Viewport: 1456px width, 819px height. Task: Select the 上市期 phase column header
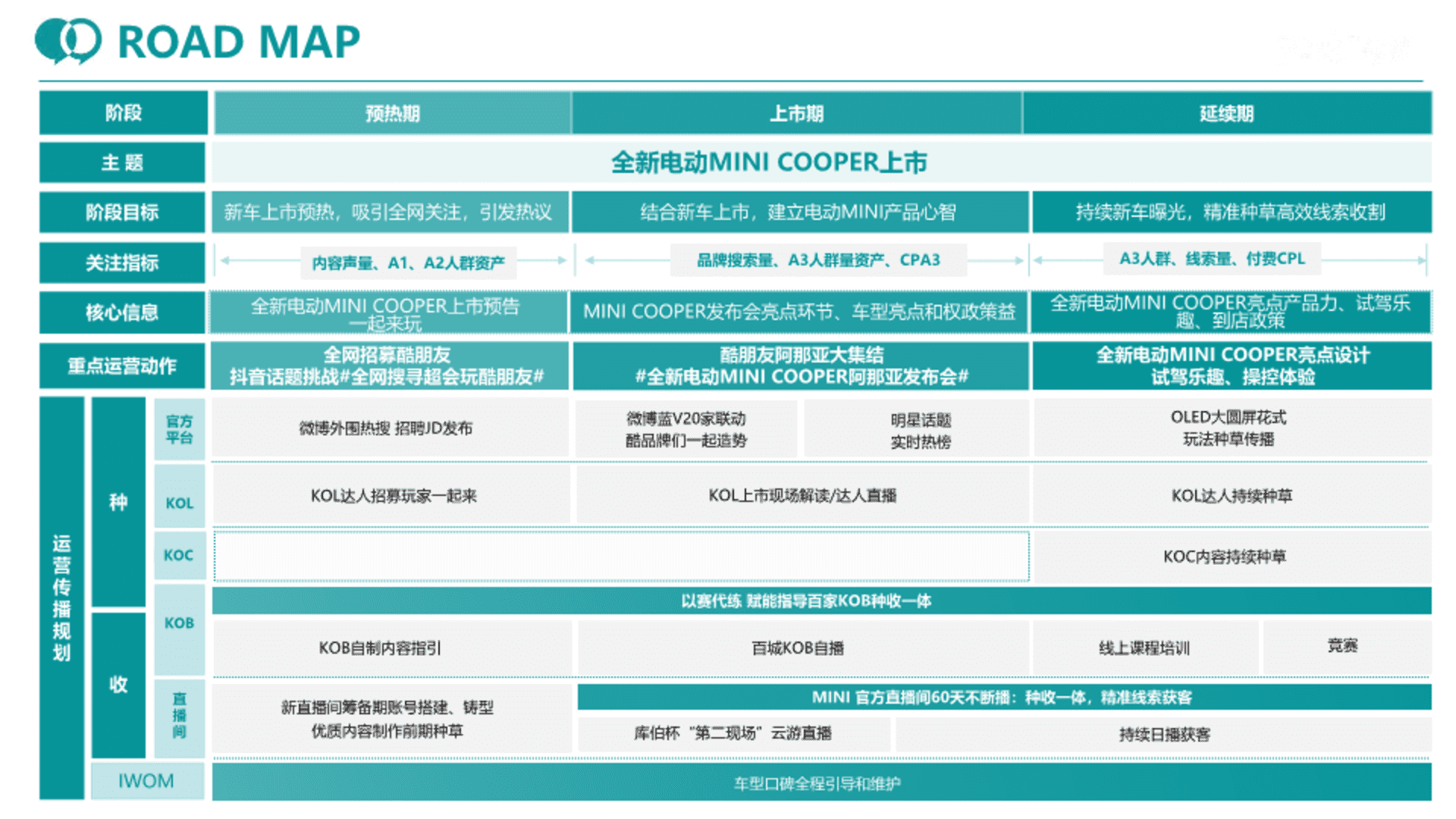coord(796,114)
